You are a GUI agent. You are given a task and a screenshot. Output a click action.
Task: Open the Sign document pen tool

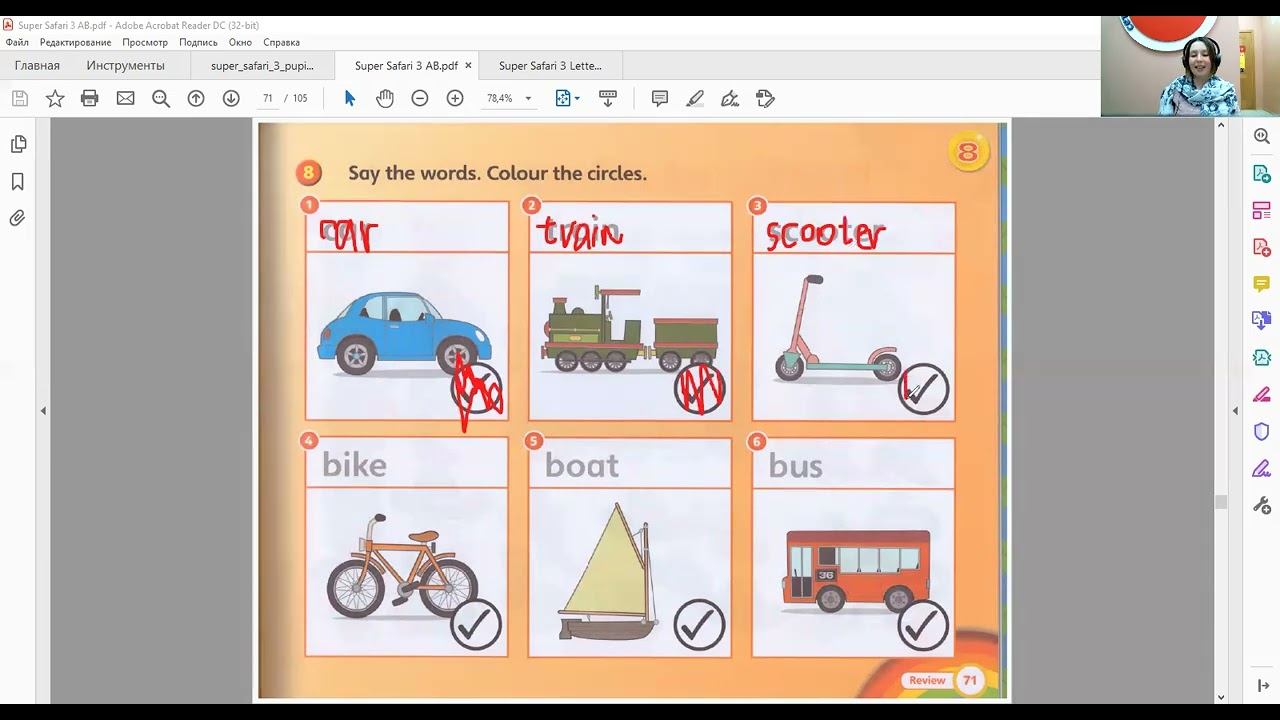pos(730,98)
